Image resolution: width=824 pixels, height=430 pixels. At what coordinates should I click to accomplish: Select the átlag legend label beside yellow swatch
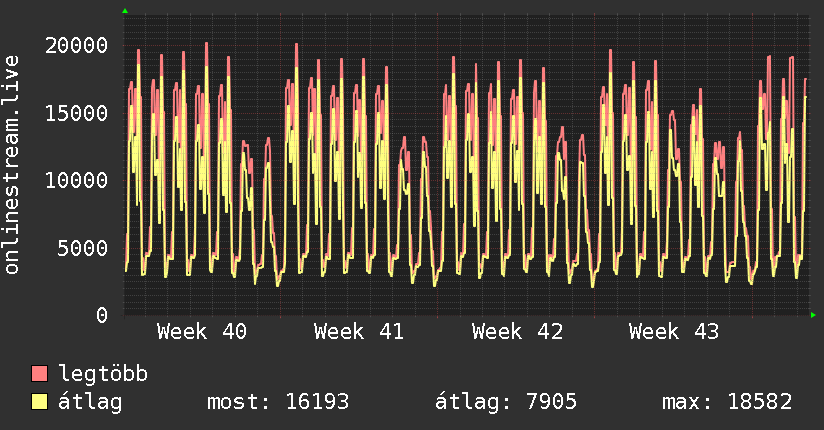click(90, 402)
